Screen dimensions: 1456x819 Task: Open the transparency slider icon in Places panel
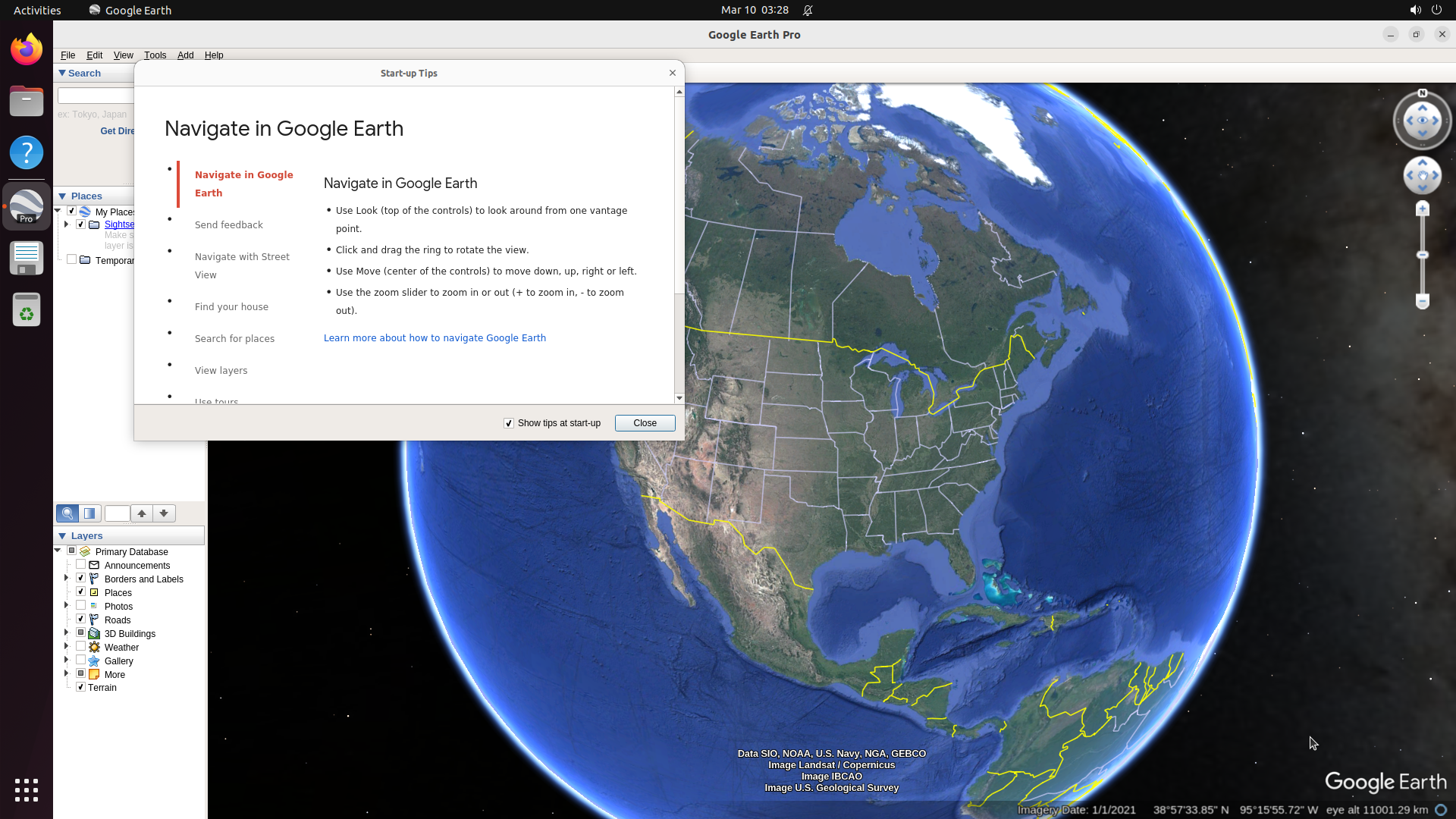[x=89, y=513]
